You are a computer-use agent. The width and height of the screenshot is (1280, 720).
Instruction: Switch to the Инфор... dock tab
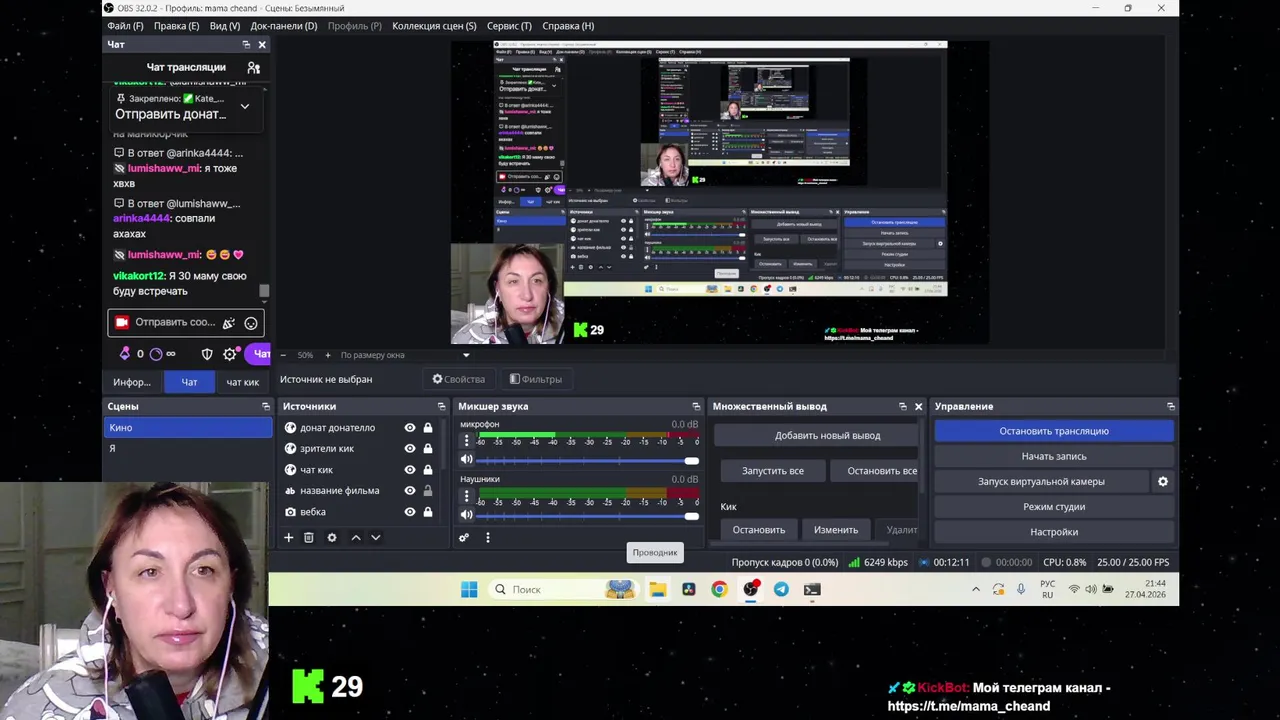pos(132,382)
